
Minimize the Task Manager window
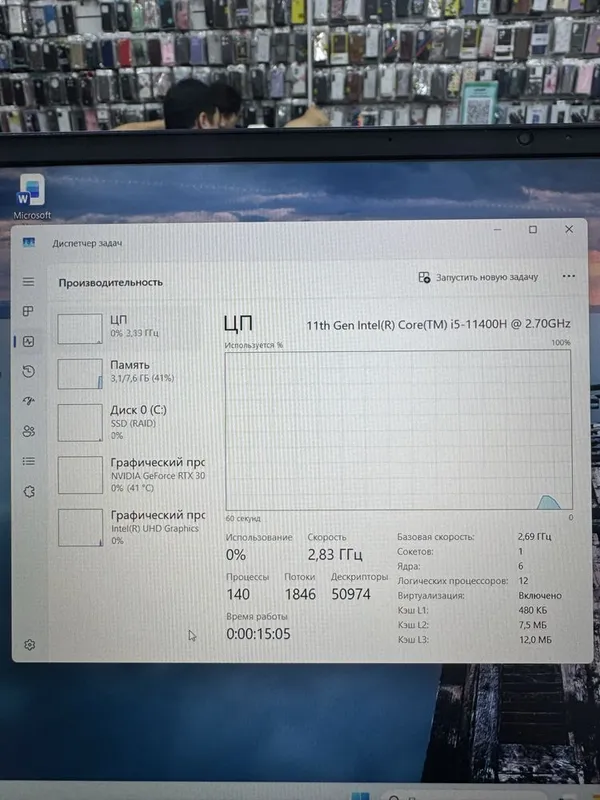click(x=497, y=230)
